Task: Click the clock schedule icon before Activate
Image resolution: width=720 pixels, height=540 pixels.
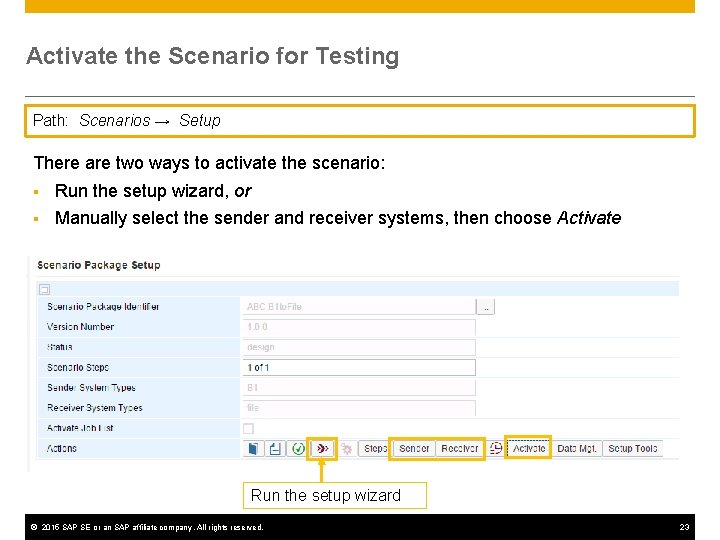Action: 495,448
